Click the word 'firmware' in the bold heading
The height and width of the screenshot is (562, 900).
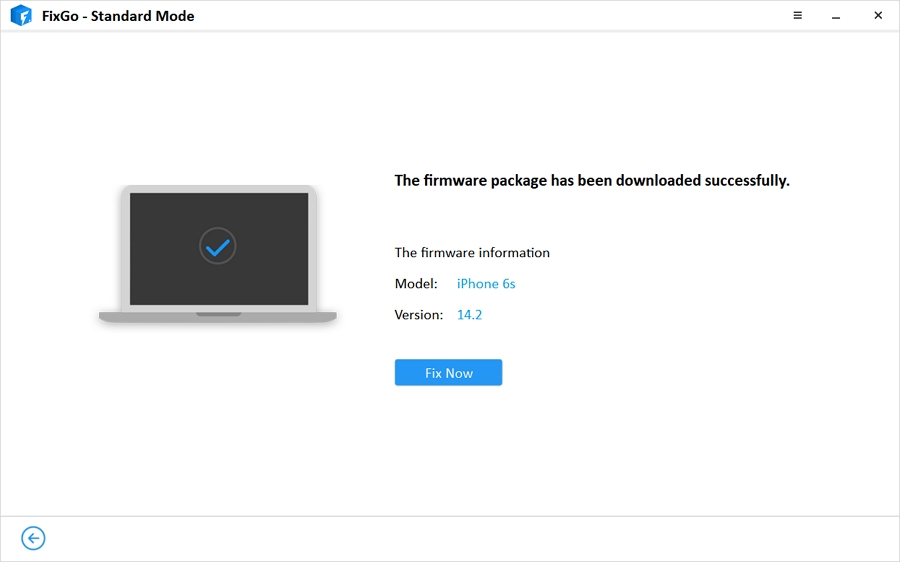pyautogui.click(x=455, y=181)
